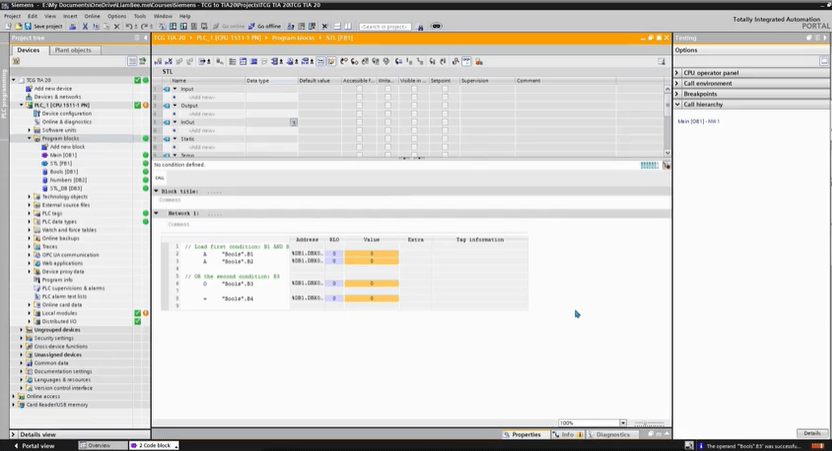Open Add new block in project tree
The height and width of the screenshot is (451, 832).
pyautogui.click(x=67, y=146)
